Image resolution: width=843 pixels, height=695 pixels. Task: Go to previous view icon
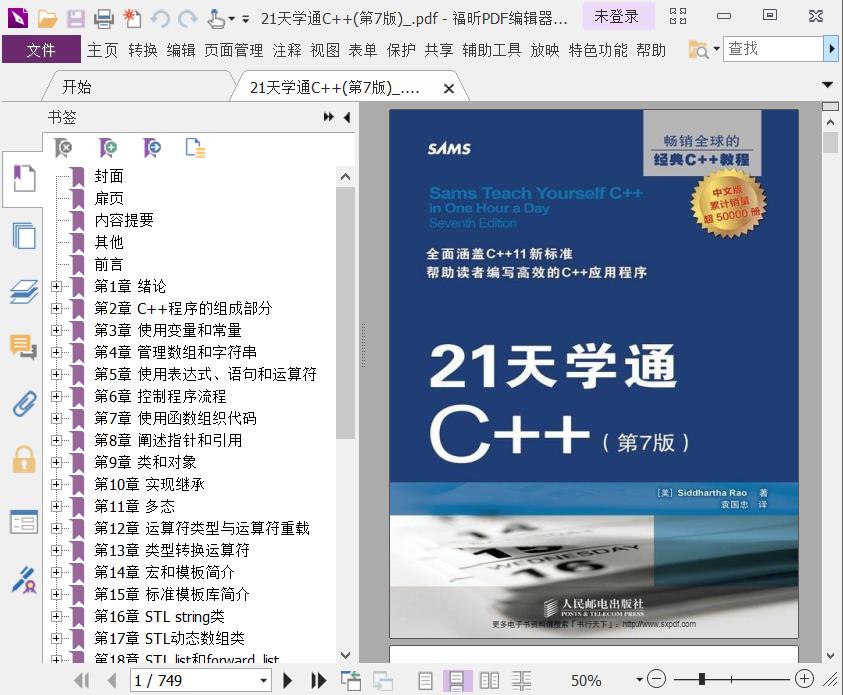pos(351,680)
